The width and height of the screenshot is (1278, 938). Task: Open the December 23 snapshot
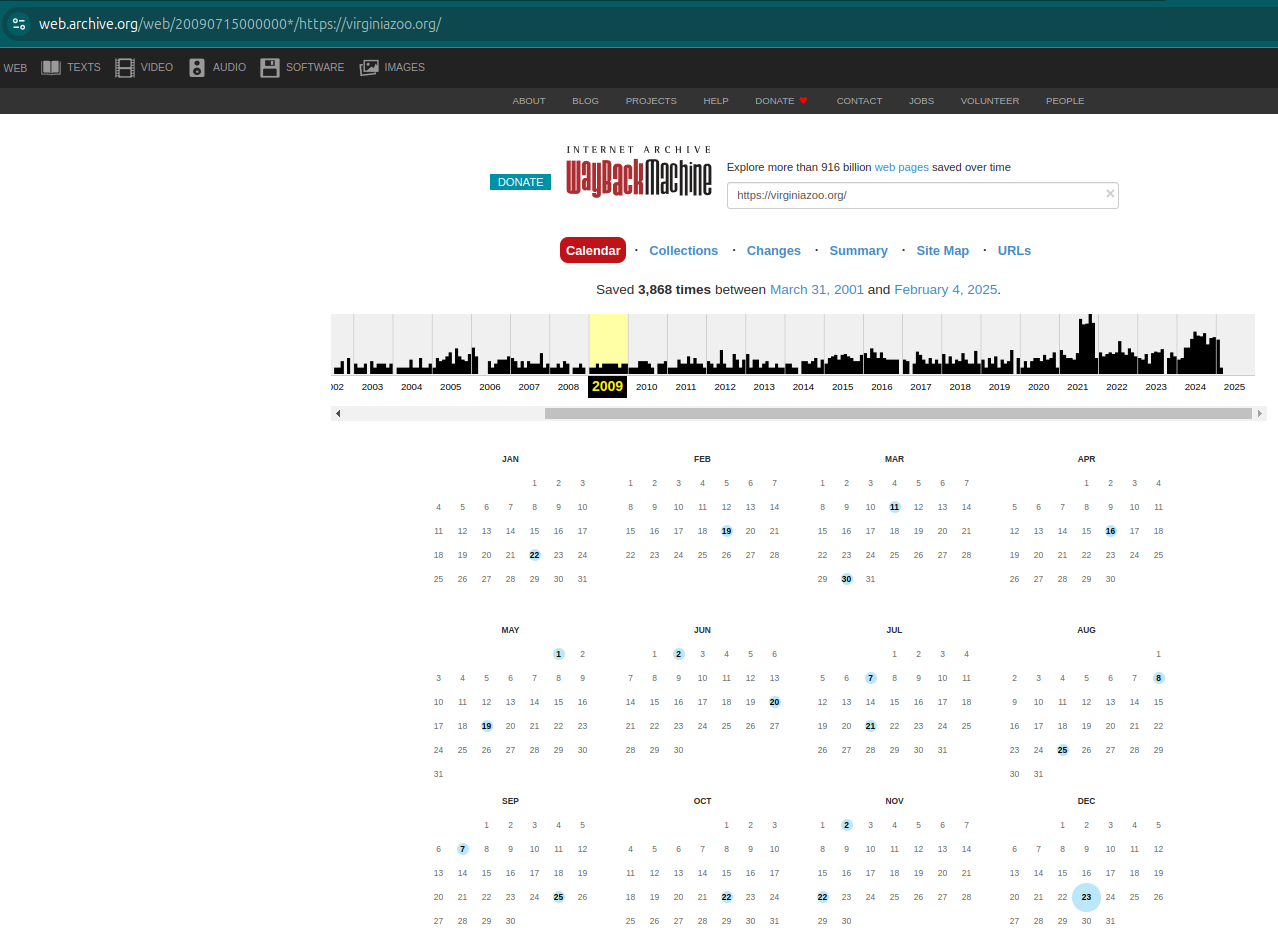pos(1086,897)
